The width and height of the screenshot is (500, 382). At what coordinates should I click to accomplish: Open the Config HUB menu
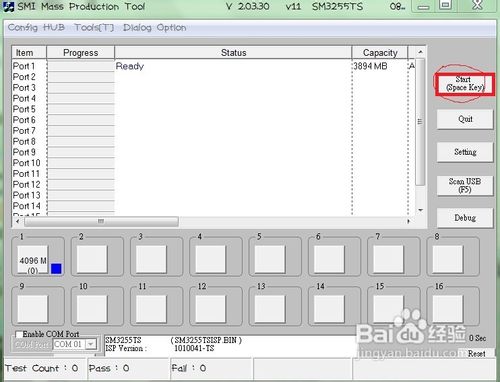tap(36, 27)
